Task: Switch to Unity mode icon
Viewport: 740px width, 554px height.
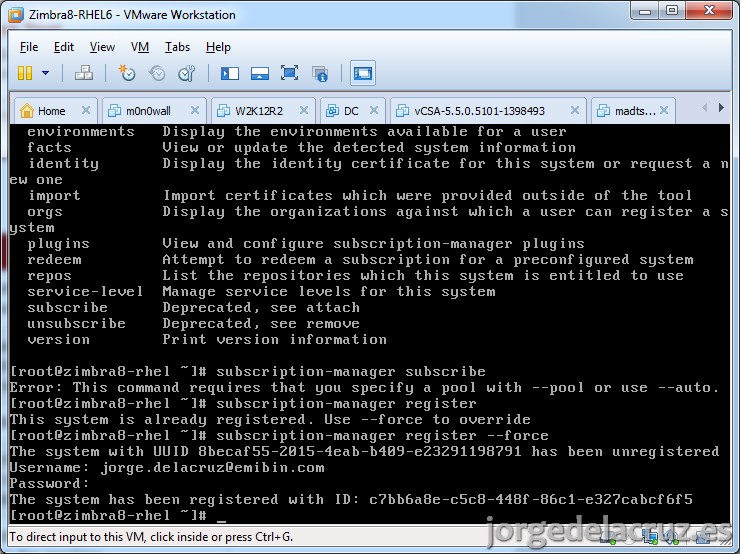Action: point(320,73)
